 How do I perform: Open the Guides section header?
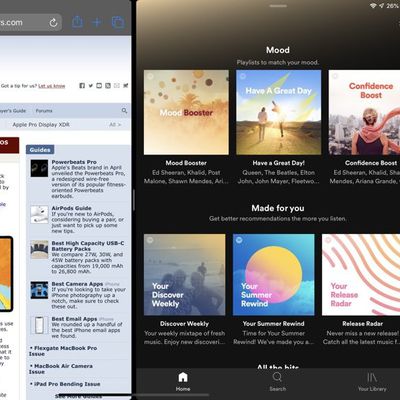pyautogui.click(x=40, y=150)
